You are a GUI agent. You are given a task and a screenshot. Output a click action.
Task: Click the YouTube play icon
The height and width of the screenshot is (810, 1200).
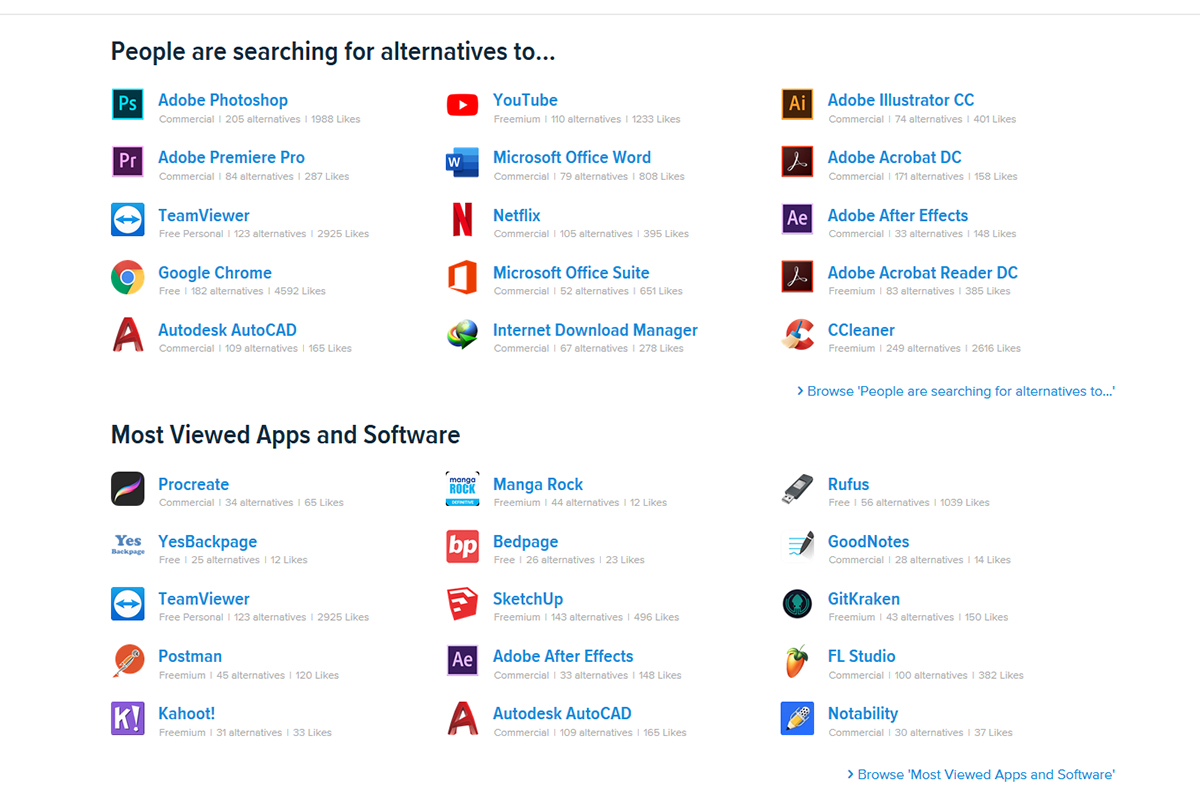tap(462, 104)
